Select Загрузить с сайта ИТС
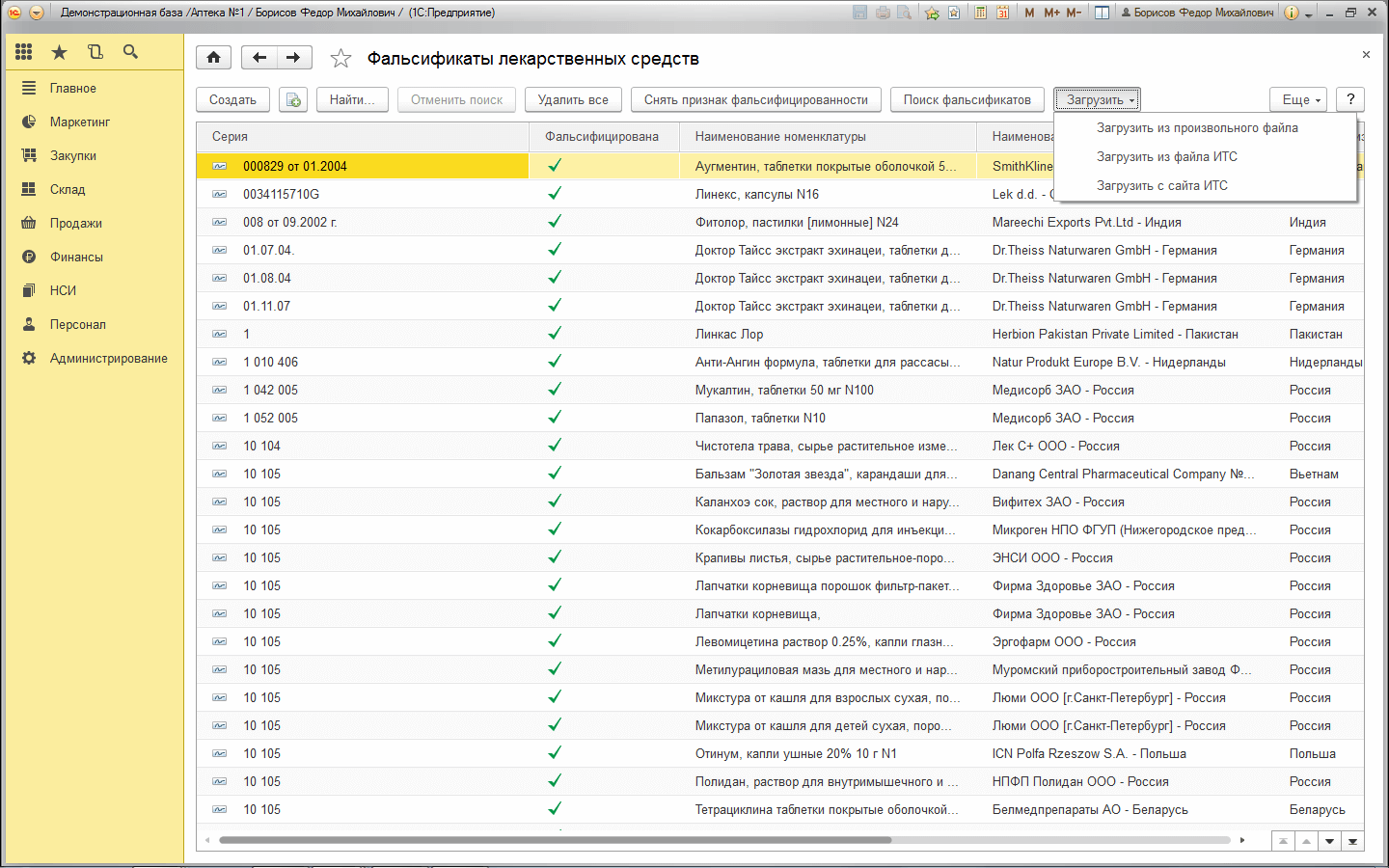The image size is (1389, 868). [1161, 185]
